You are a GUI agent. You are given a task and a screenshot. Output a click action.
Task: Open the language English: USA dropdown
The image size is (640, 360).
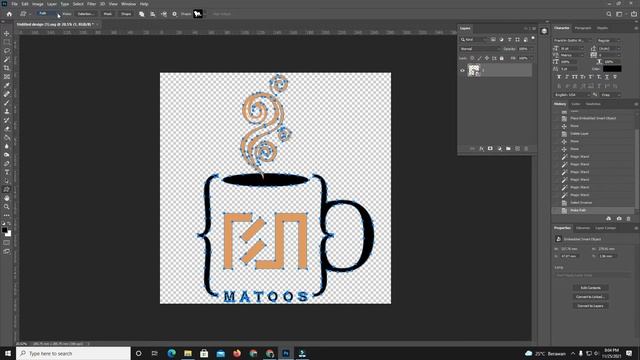pyautogui.click(x=572, y=95)
